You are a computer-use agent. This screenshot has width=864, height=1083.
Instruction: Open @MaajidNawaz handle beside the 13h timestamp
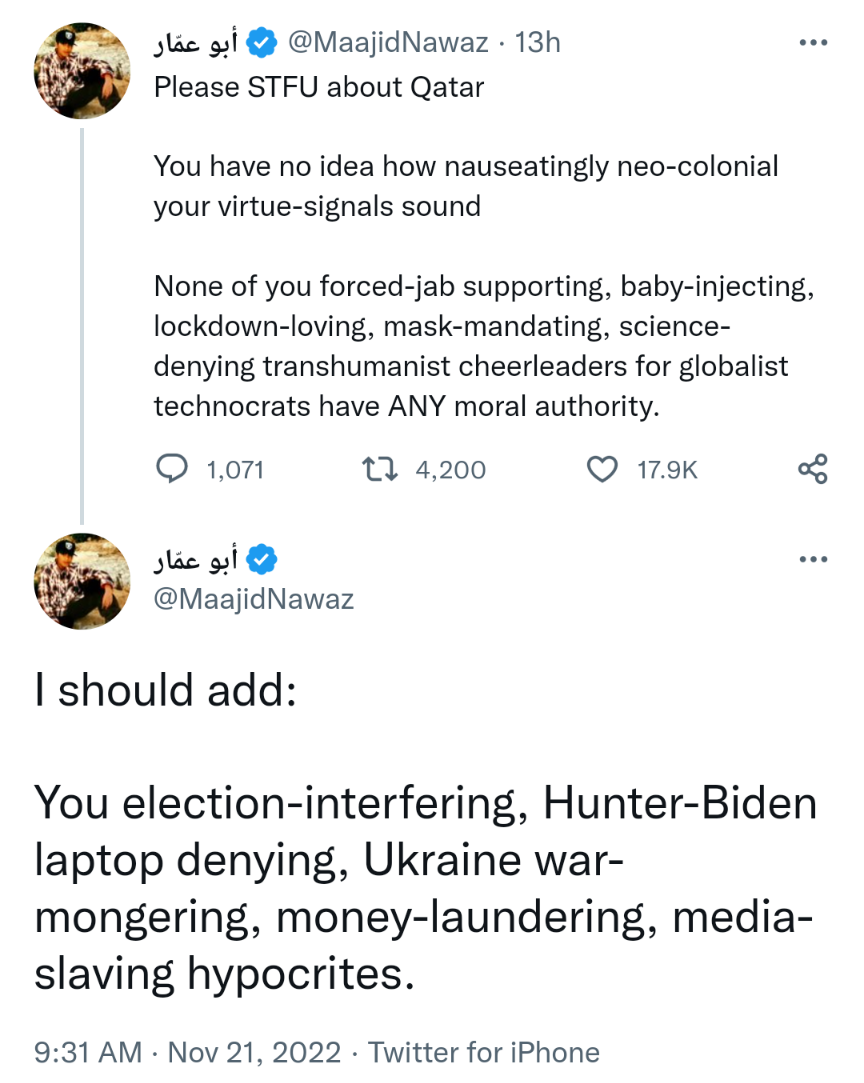[x=388, y=43]
